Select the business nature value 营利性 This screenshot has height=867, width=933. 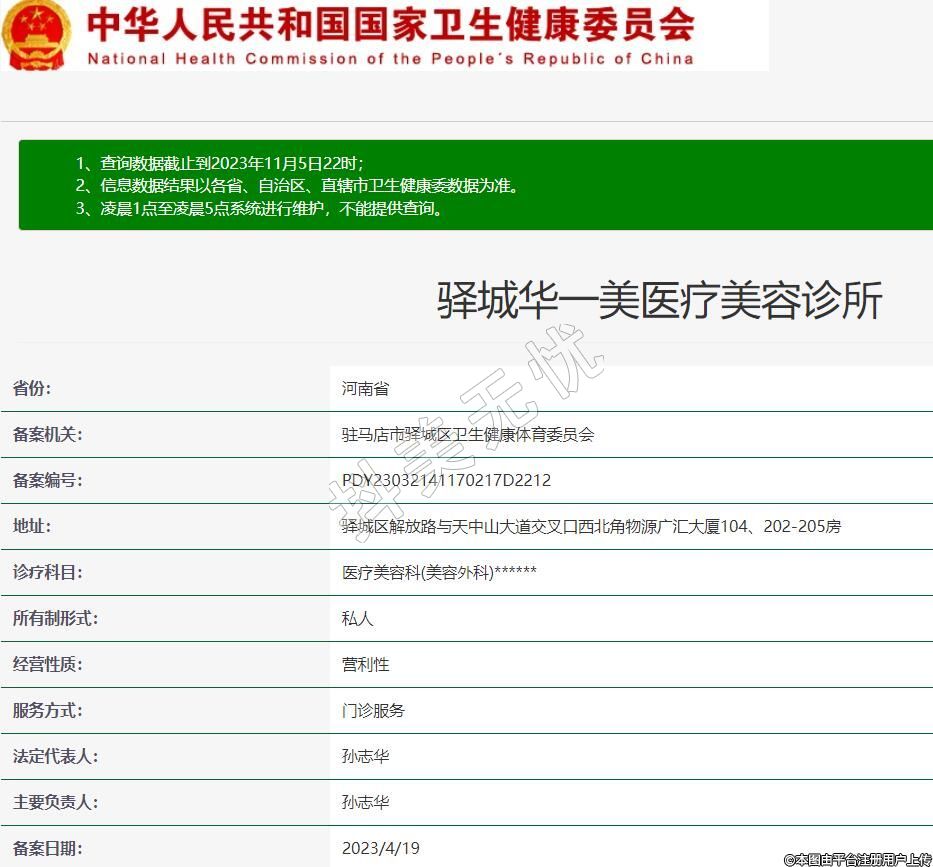tap(365, 664)
